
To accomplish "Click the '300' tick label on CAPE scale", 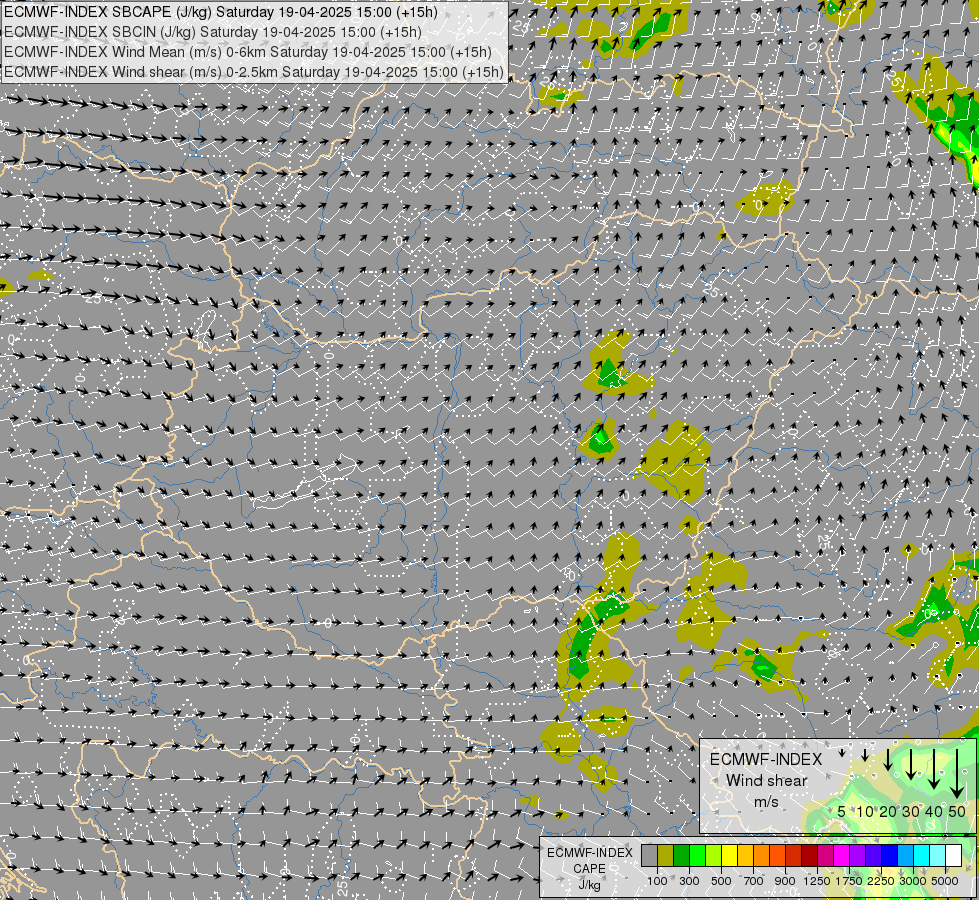I will click(689, 881).
